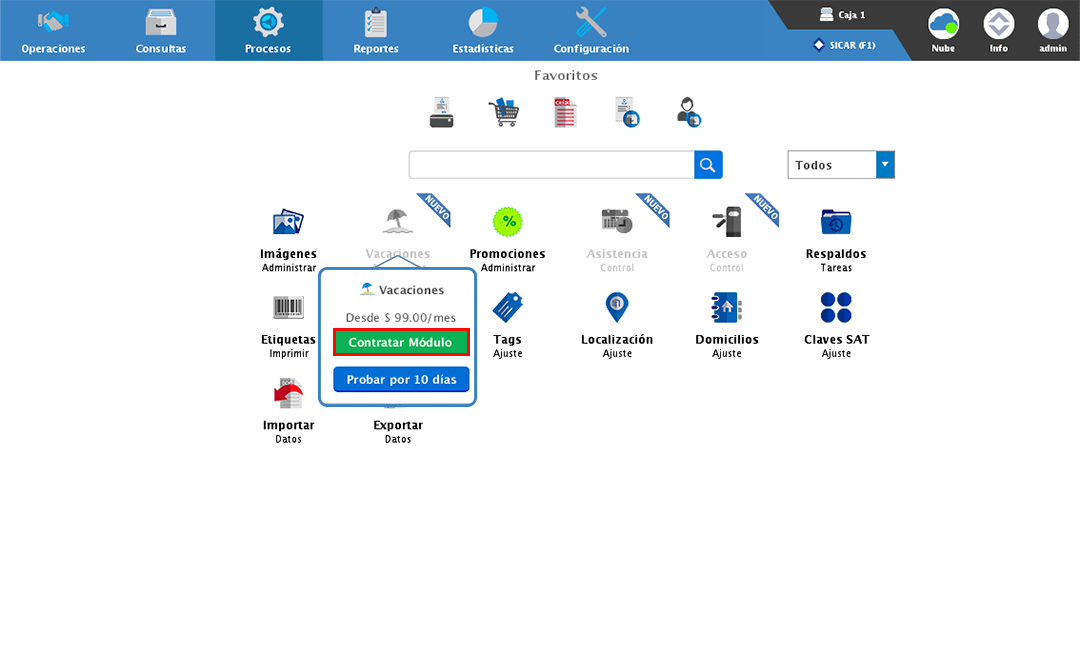Screen dimensions: 1080x653
Task: Select the shopping cart favorite shortcut
Action: tap(504, 112)
